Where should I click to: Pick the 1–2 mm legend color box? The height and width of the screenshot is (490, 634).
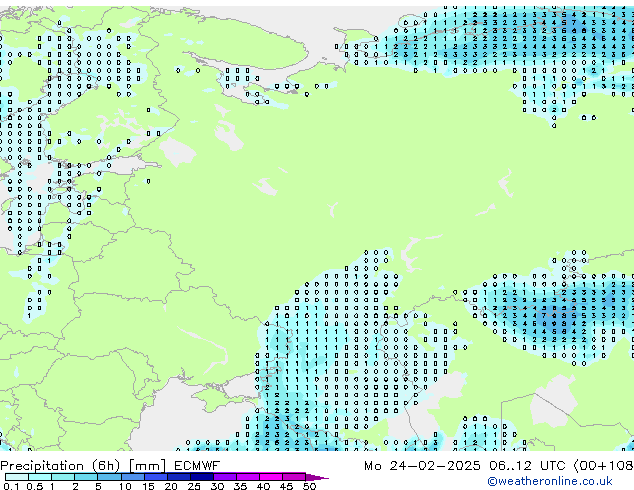point(63,477)
